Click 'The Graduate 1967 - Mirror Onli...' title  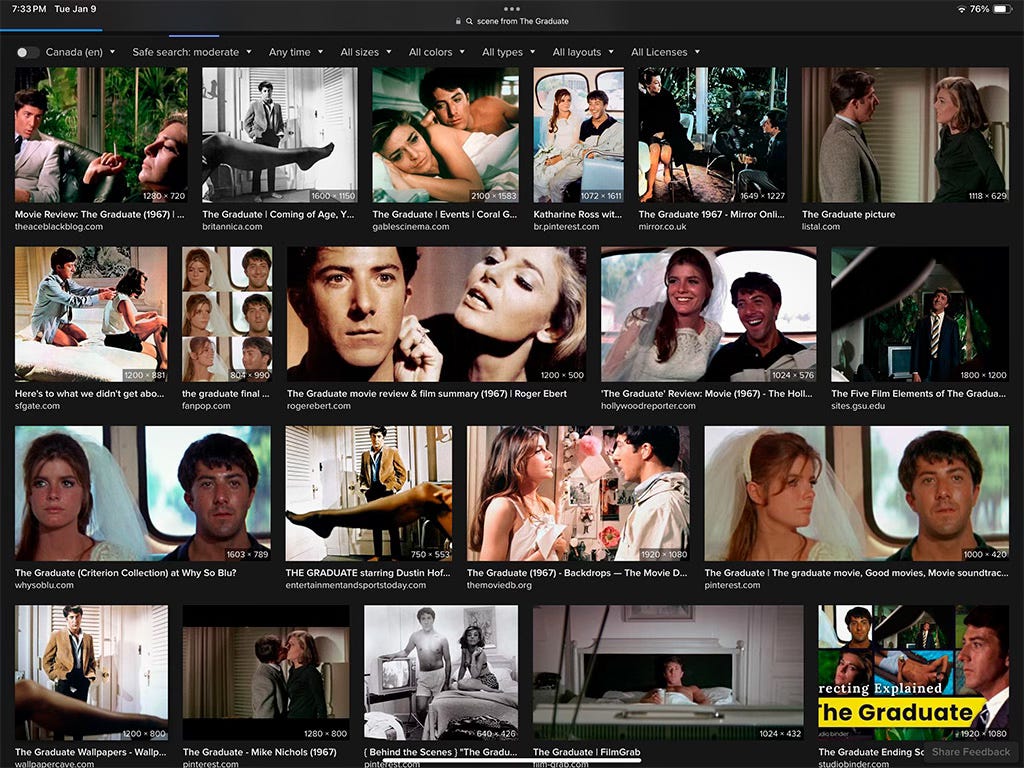tap(711, 214)
